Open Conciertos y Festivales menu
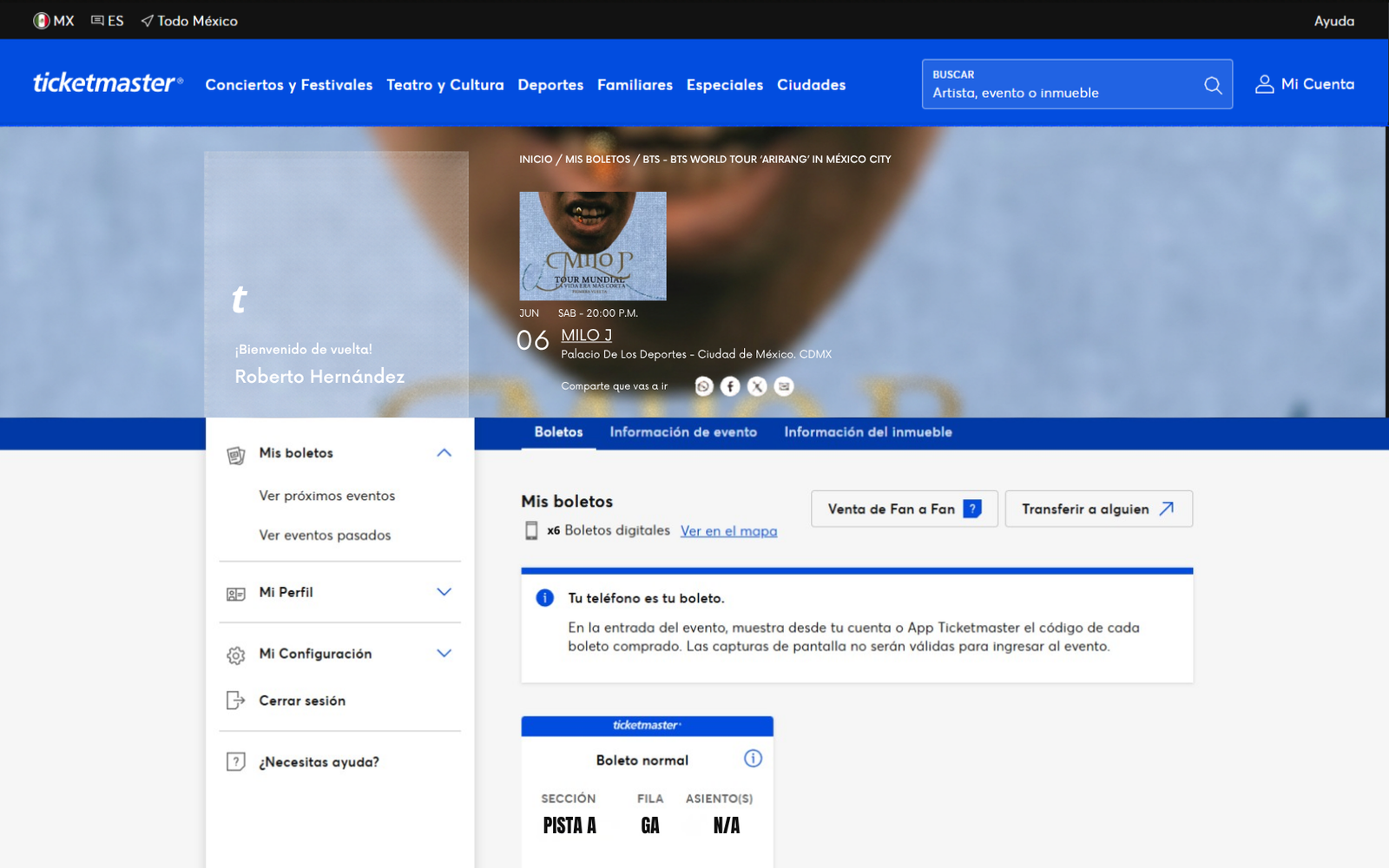This screenshot has height=868, width=1389. (289, 85)
